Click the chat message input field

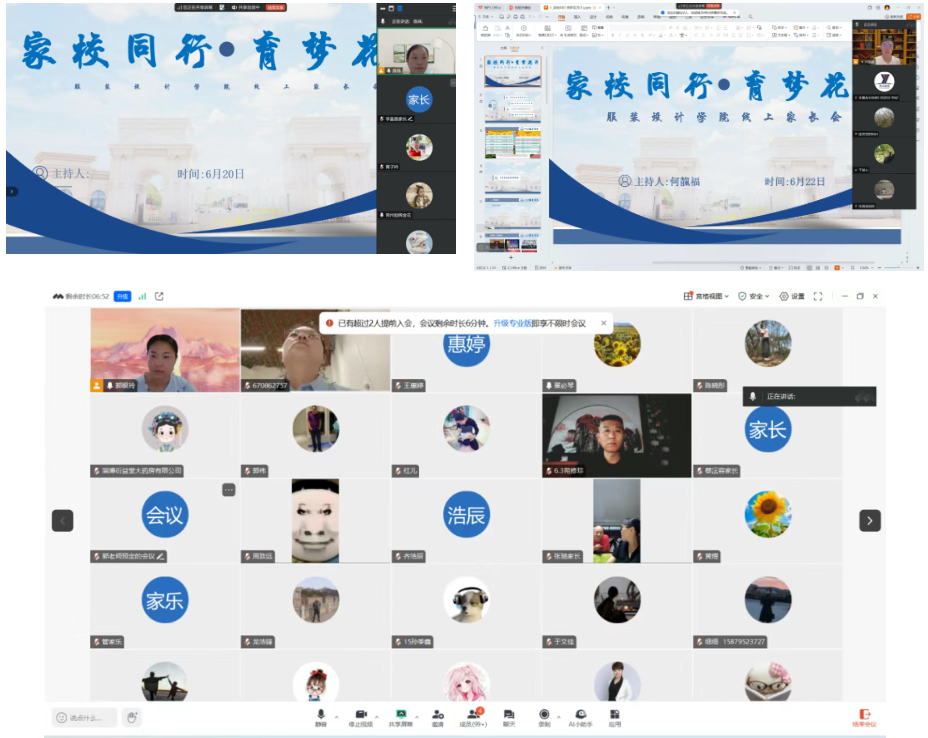click(85, 717)
